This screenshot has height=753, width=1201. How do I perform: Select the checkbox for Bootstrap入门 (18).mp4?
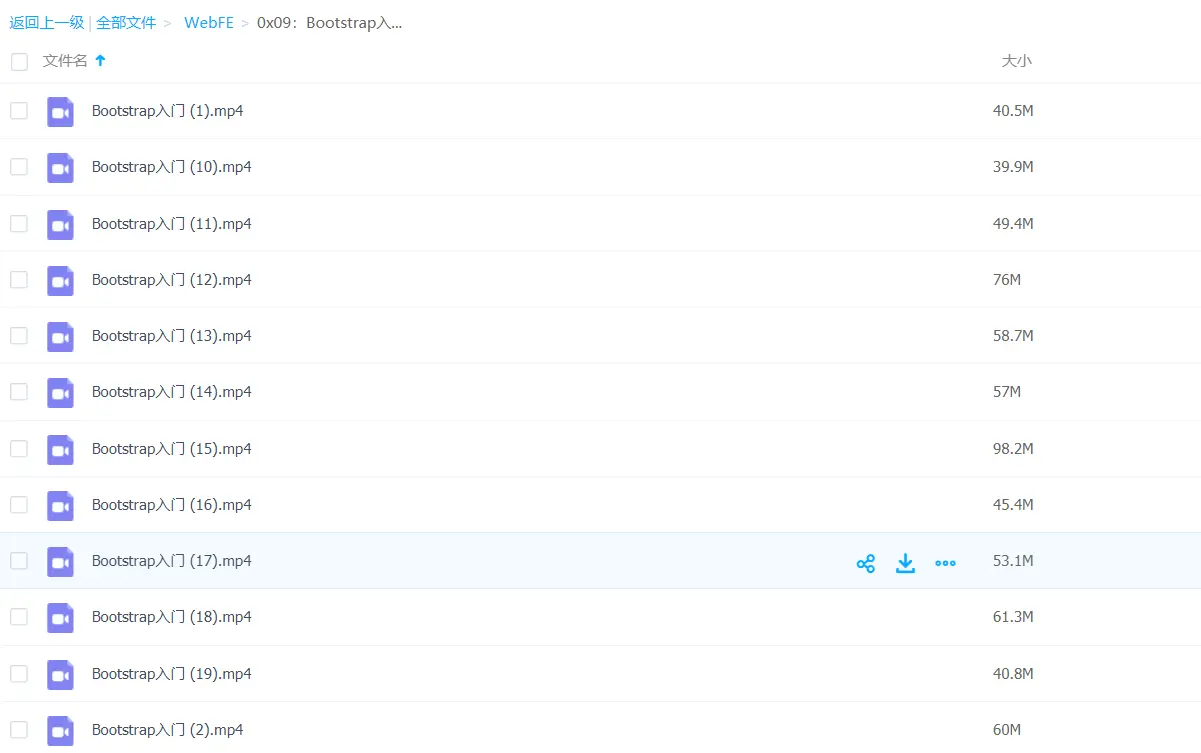[x=19, y=617]
